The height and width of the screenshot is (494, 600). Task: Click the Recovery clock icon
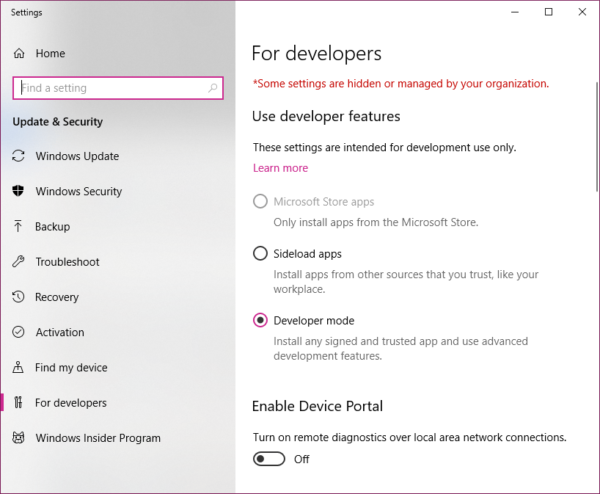[x=18, y=297]
